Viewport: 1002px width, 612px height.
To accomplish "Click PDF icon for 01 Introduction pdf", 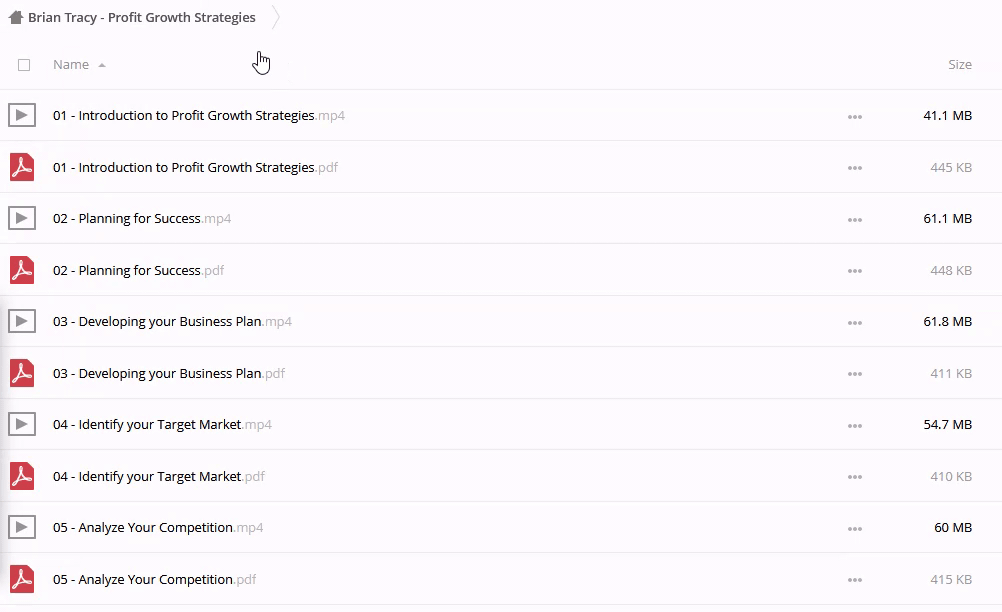I will pyautogui.click(x=21, y=167).
